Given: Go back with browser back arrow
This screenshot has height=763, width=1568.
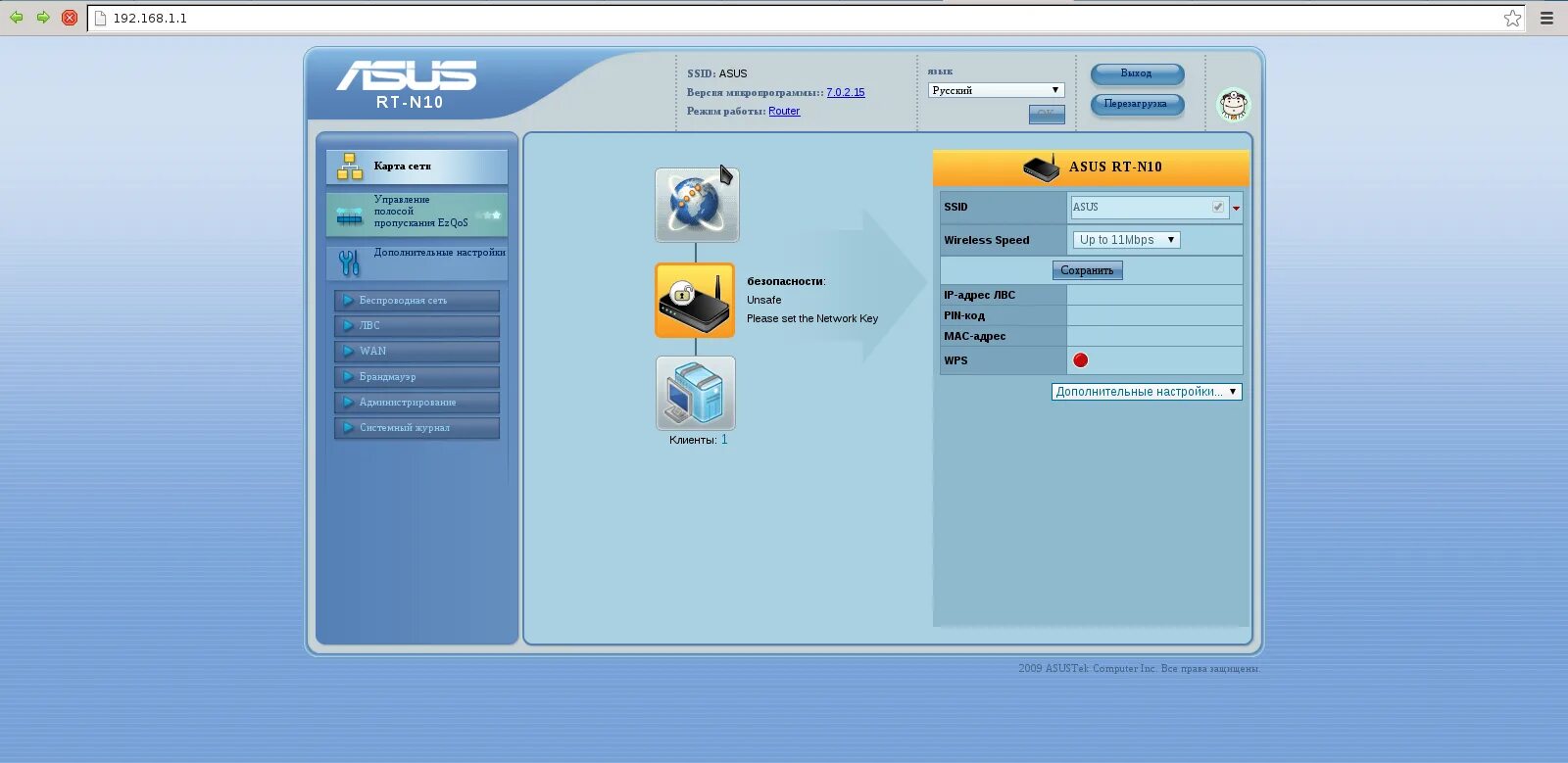Looking at the screenshot, I should [17, 17].
